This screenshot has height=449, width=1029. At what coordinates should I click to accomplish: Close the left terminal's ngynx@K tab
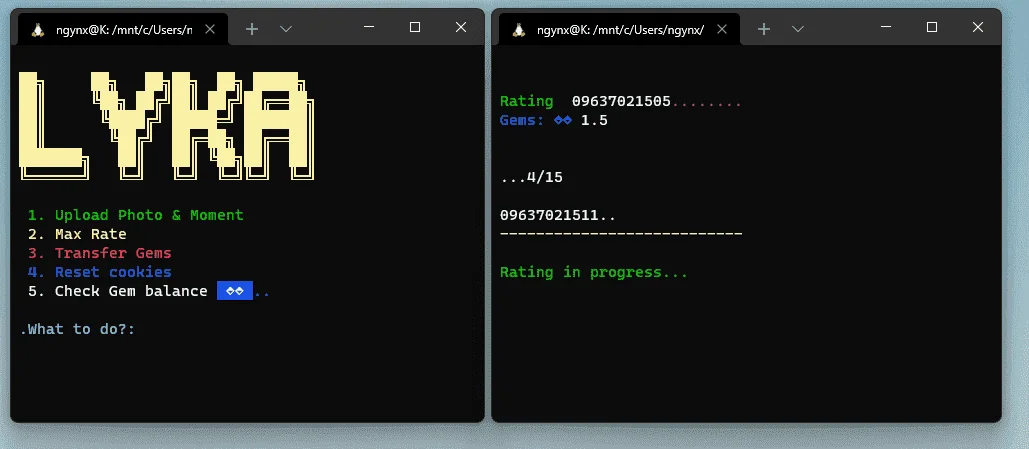pyautogui.click(x=210, y=29)
